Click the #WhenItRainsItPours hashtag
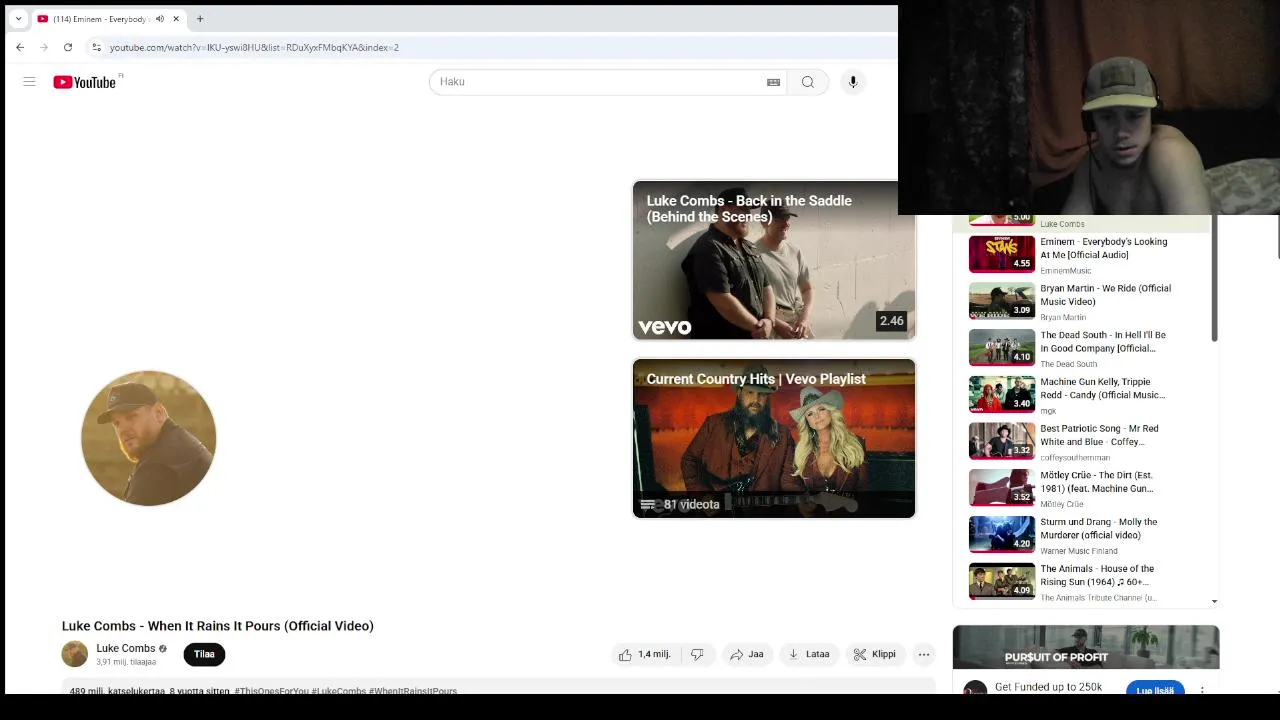1280x720 pixels. click(412, 691)
